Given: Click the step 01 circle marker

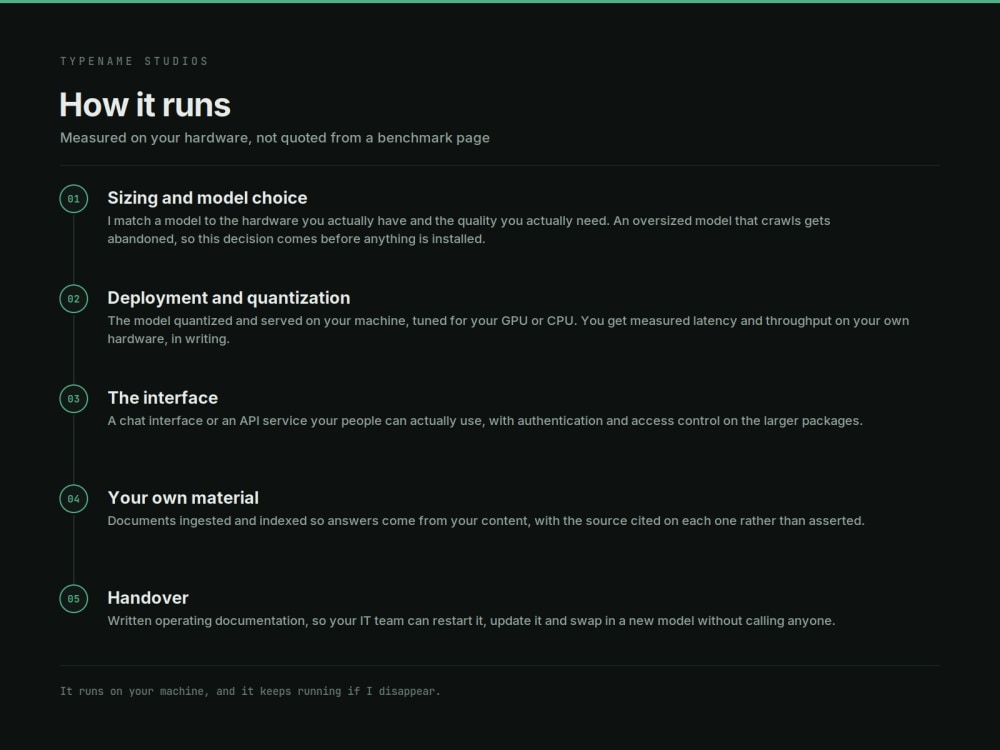Looking at the screenshot, I should tap(73, 198).
